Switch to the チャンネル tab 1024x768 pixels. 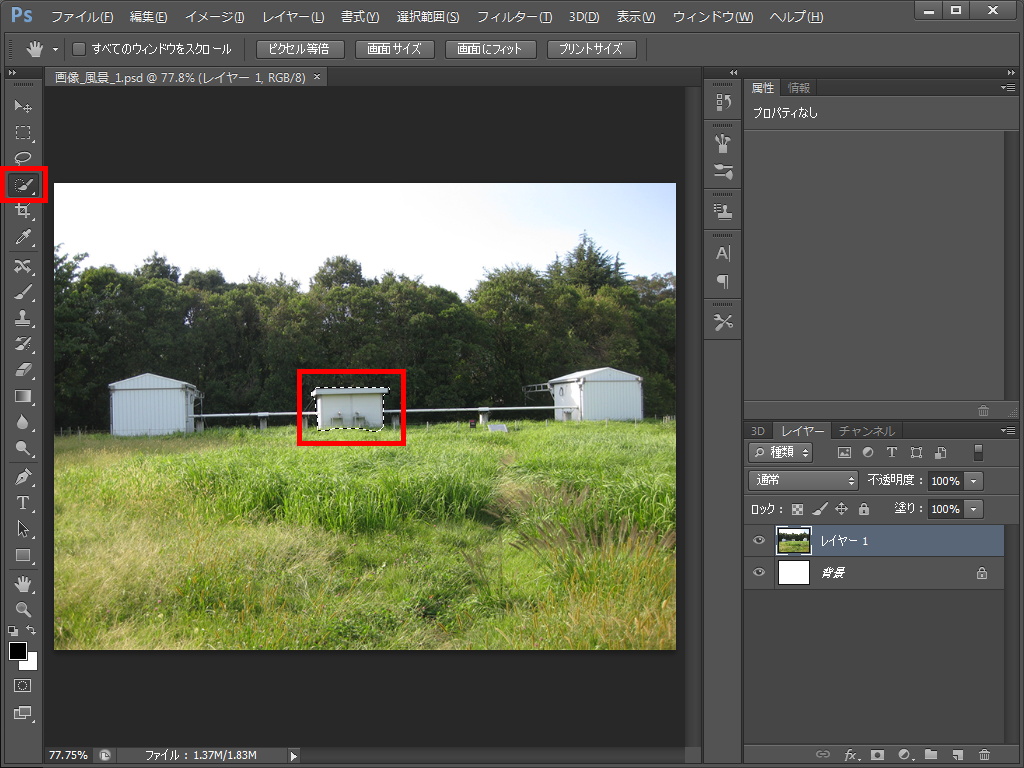point(866,431)
